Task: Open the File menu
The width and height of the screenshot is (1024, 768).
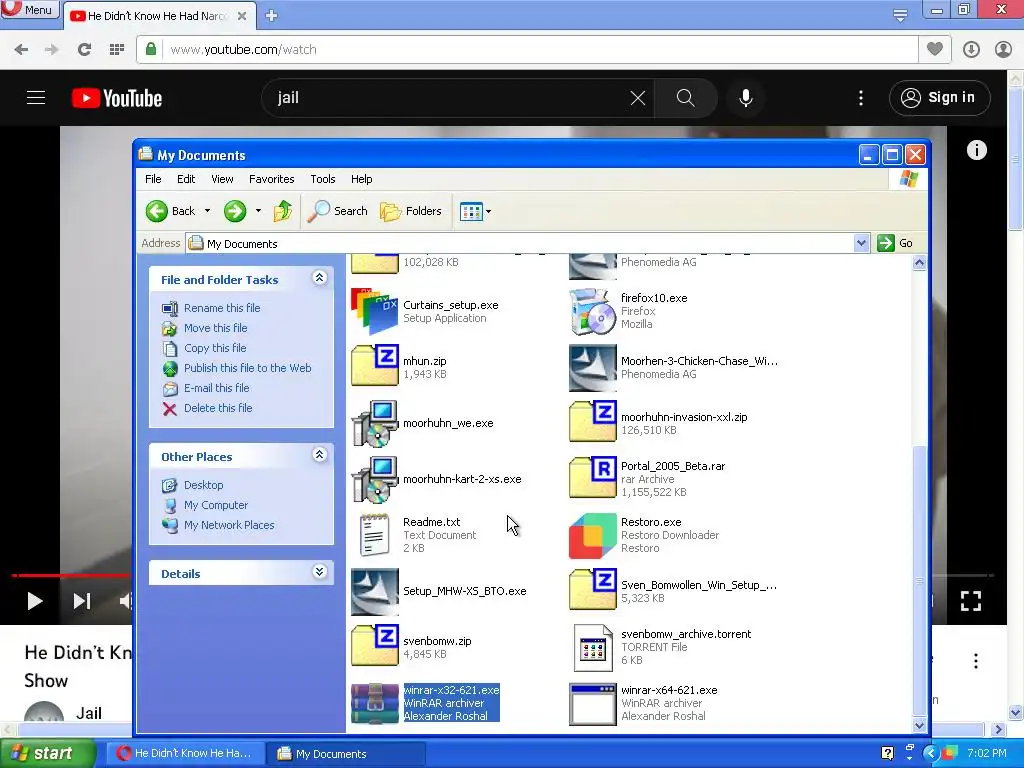Action: click(153, 179)
